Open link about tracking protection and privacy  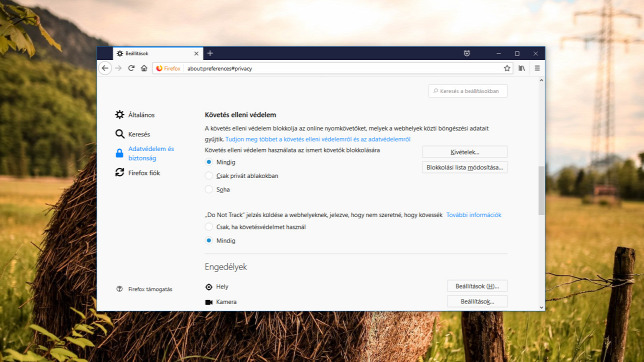[x=318, y=139]
